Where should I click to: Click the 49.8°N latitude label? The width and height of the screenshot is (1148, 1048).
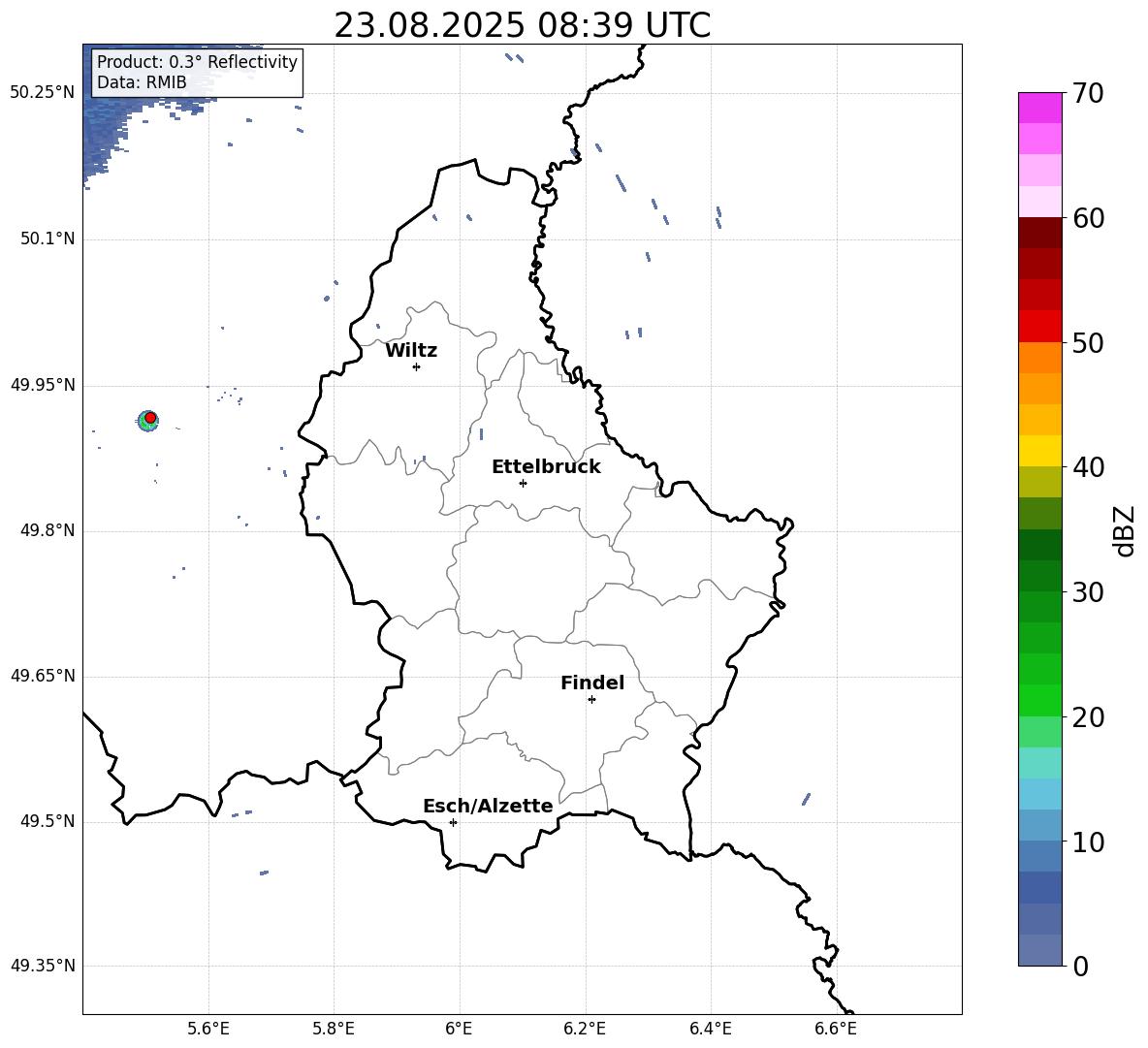pyautogui.click(x=47, y=530)
